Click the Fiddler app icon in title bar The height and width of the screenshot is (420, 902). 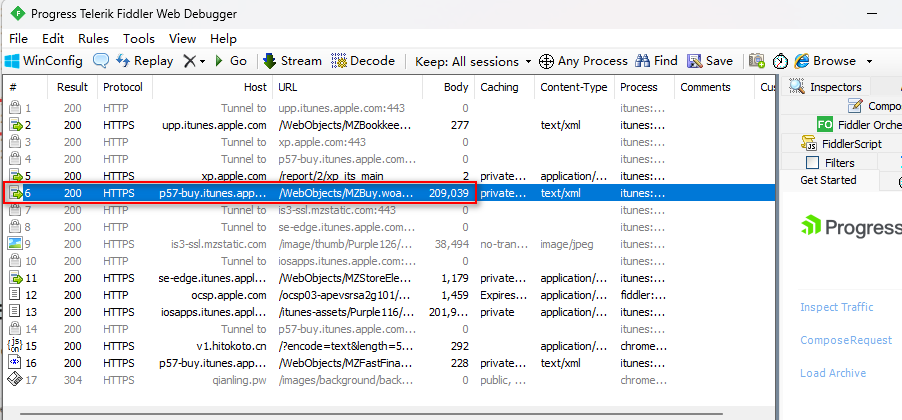tap(17, 13)
